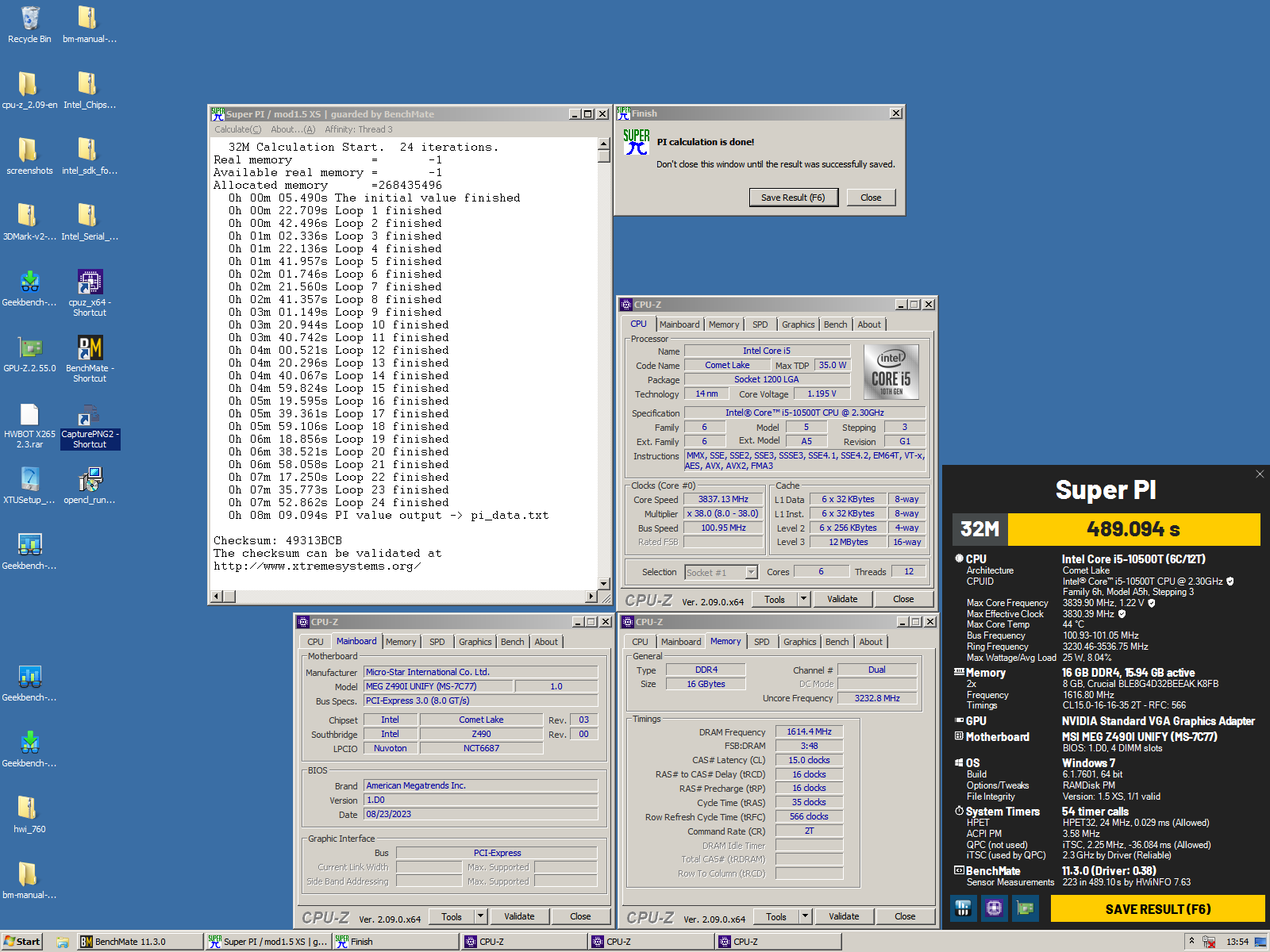The height and width of the screenshot is (952, 1270).
Task: Select the HWBOT X265 2.3.rar file icon
Action: tap(29, 424)
